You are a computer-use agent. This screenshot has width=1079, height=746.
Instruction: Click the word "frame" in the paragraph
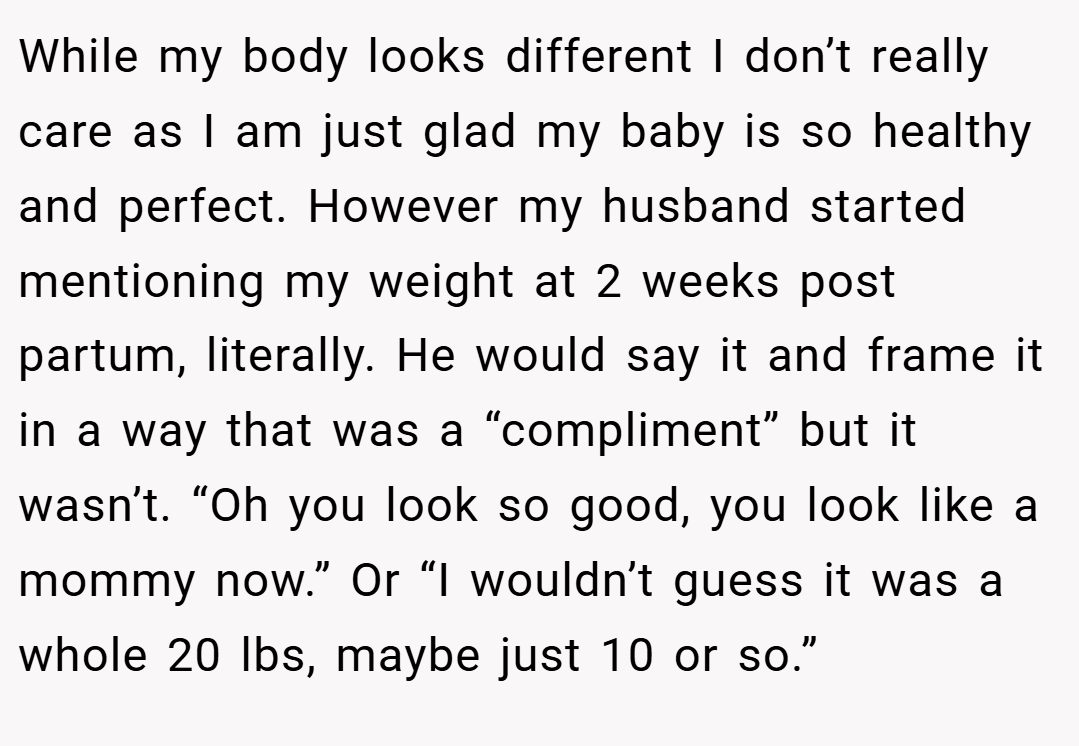932,355
